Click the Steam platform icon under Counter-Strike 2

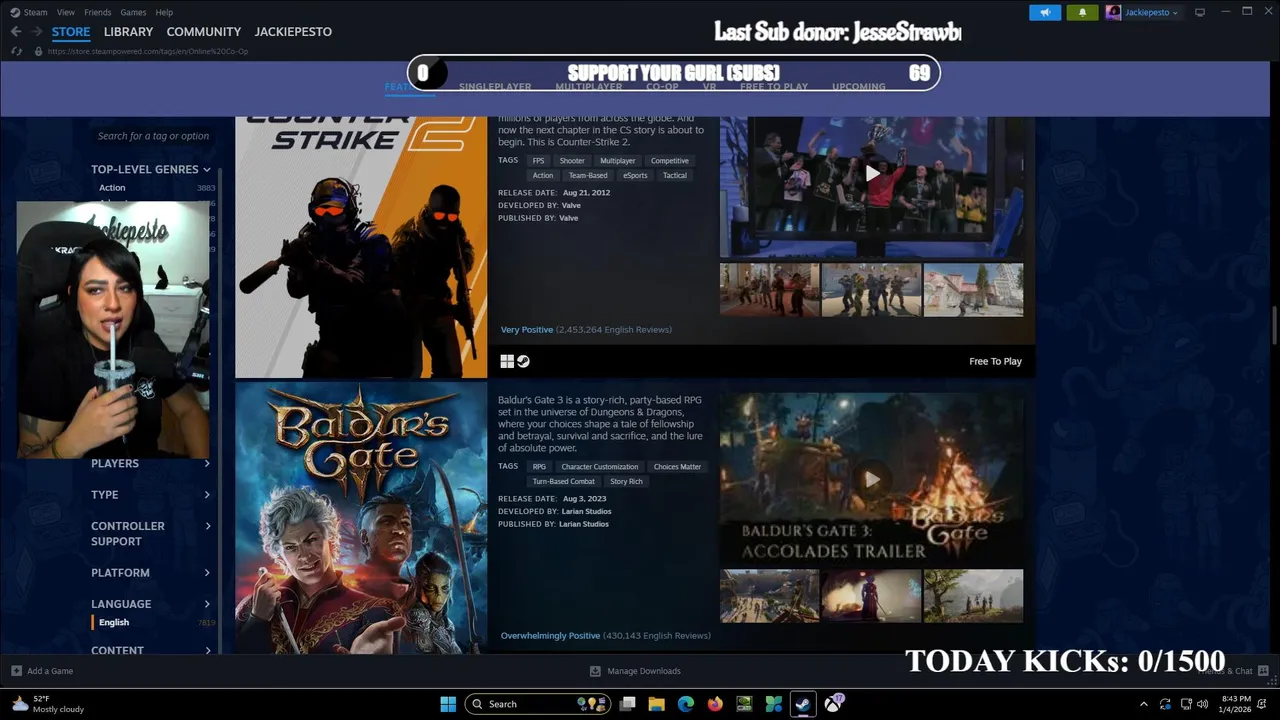click(523, 361)
